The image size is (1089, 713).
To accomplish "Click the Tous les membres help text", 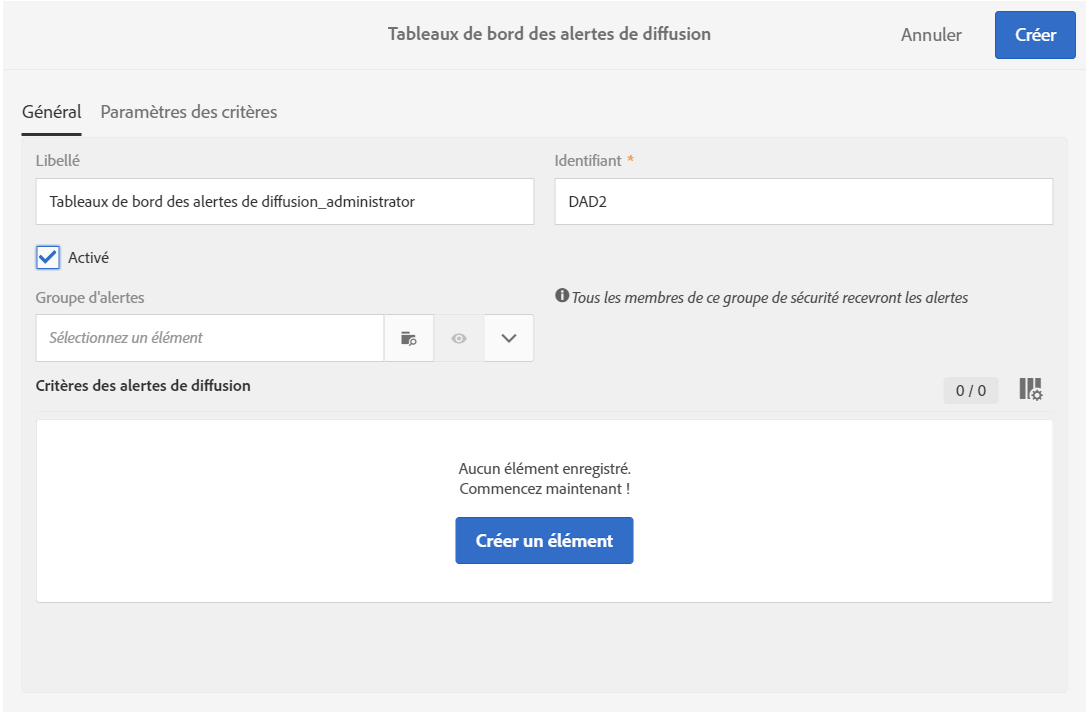I will (770, 297).
